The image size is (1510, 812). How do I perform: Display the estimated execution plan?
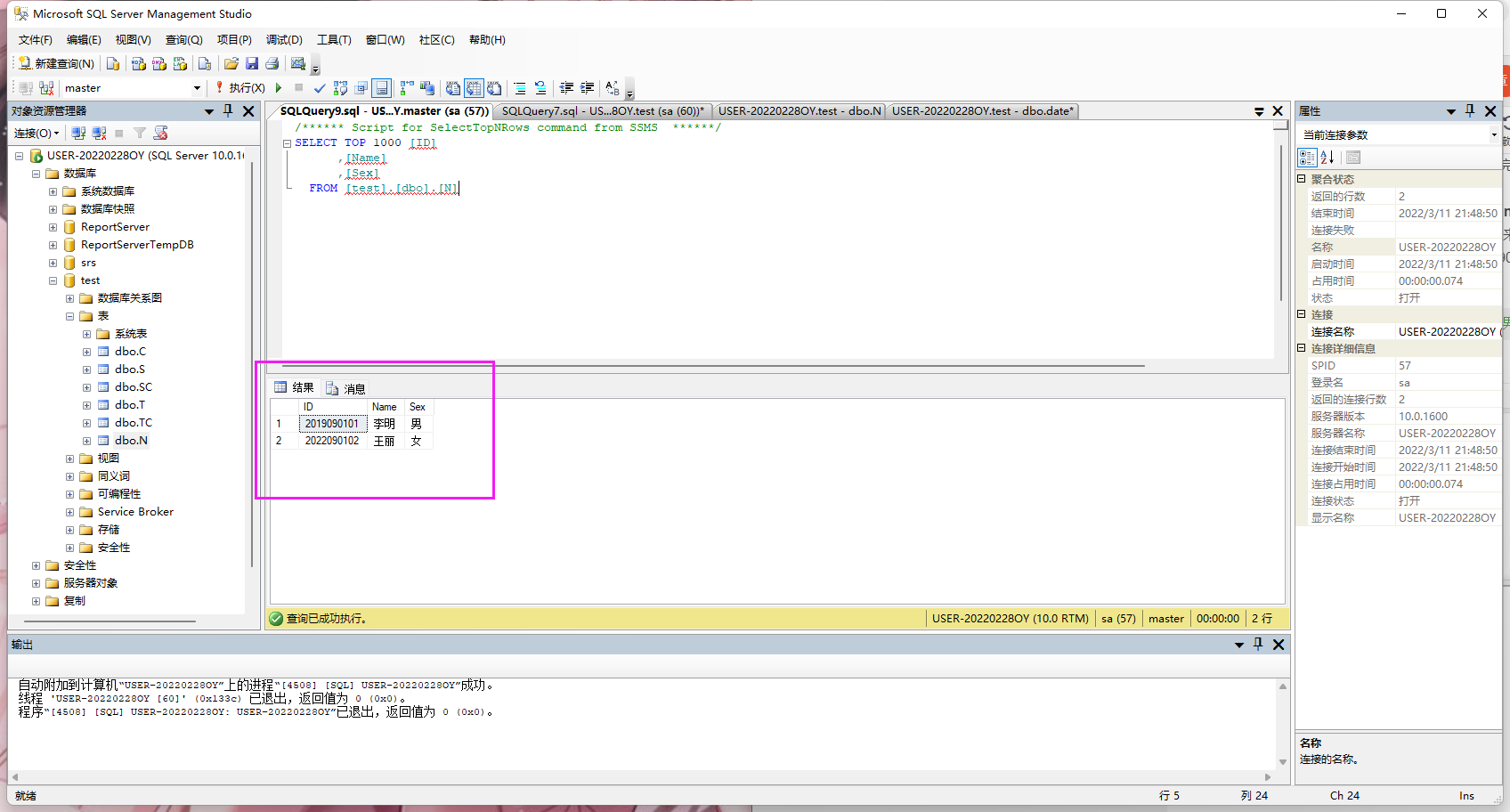[340, 88]
